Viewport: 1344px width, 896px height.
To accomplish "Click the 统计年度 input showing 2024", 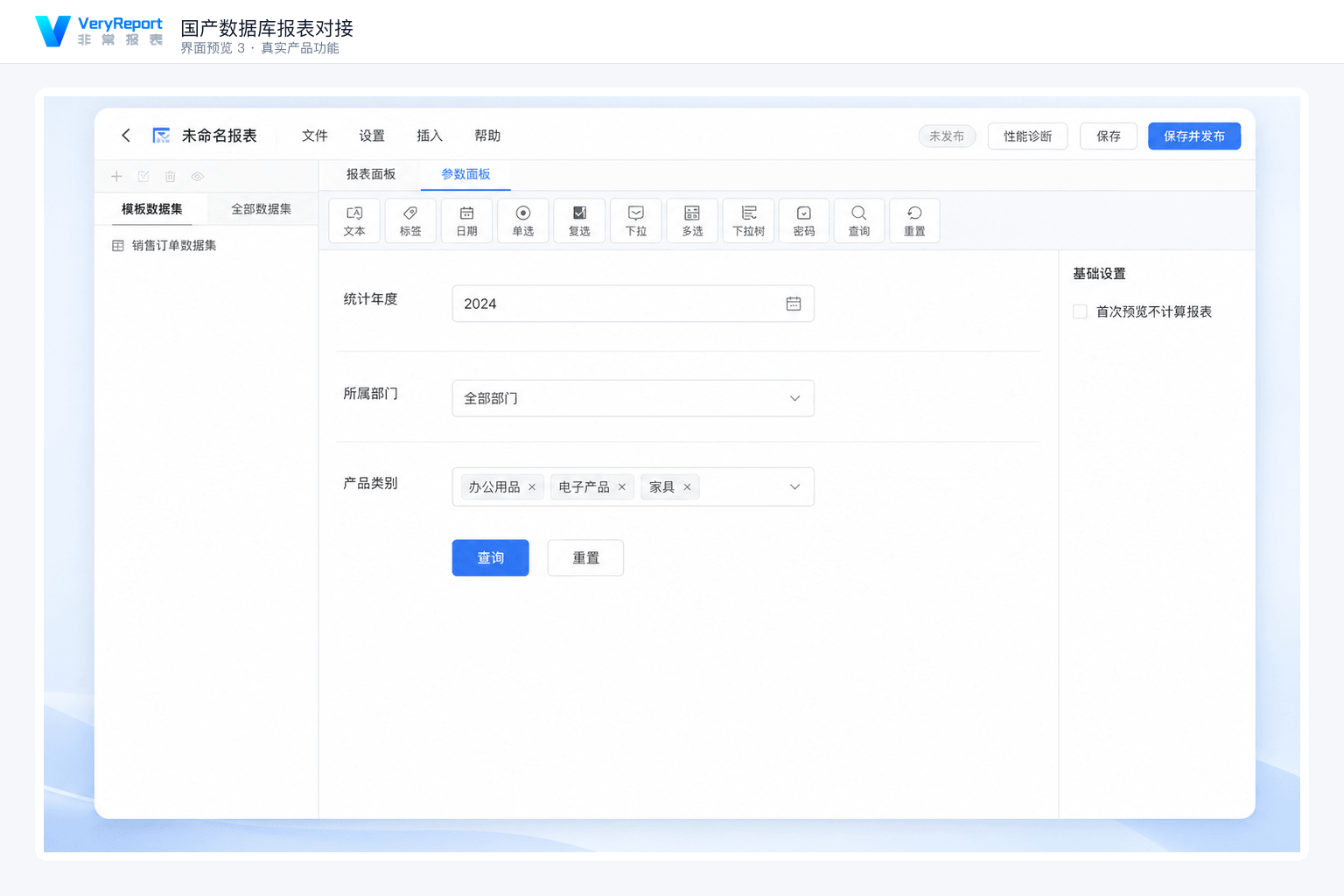I will tap(633, 304).
